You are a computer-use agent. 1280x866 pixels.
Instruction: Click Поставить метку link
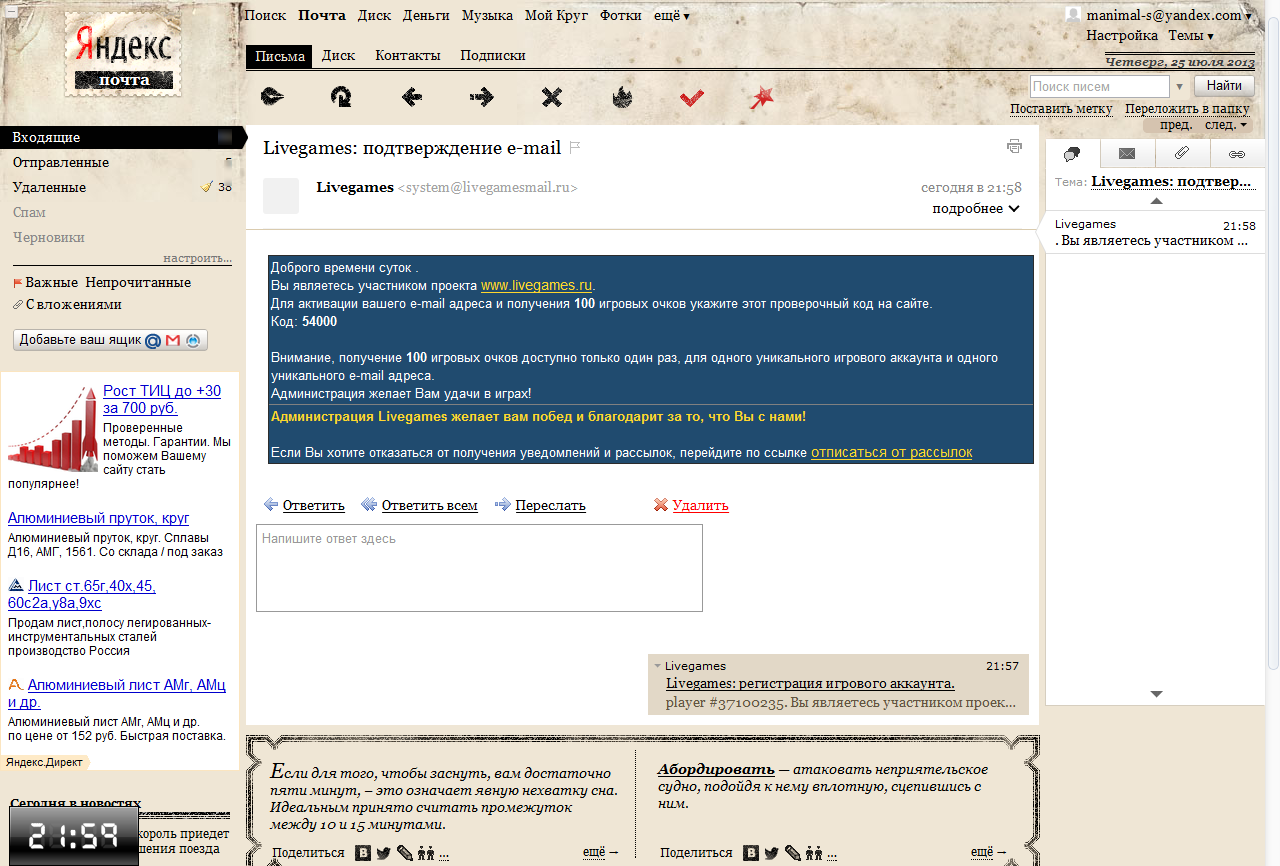pos(1061,109)
